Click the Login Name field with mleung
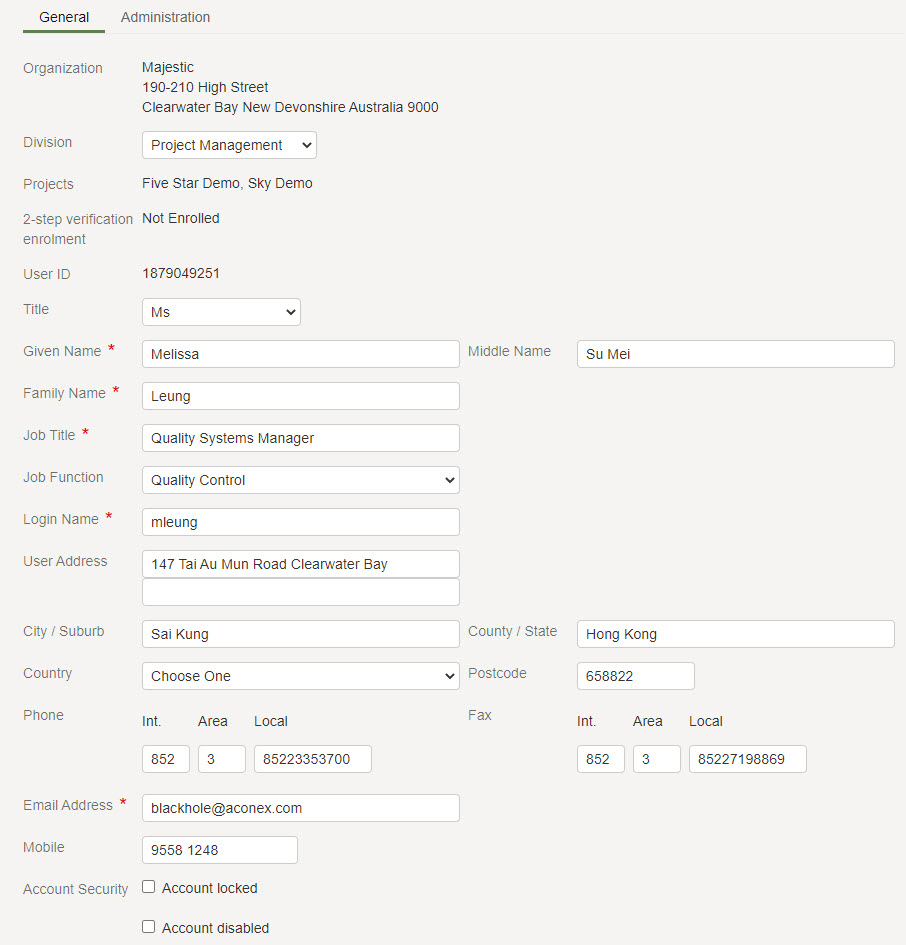Screen dimensions: 906x945 tap(301, 522)
